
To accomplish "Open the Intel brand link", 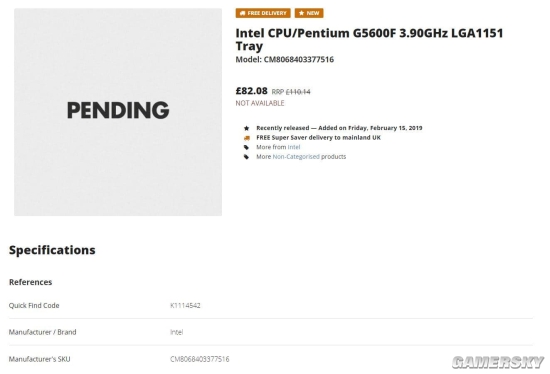I will (x=294, y=147).
